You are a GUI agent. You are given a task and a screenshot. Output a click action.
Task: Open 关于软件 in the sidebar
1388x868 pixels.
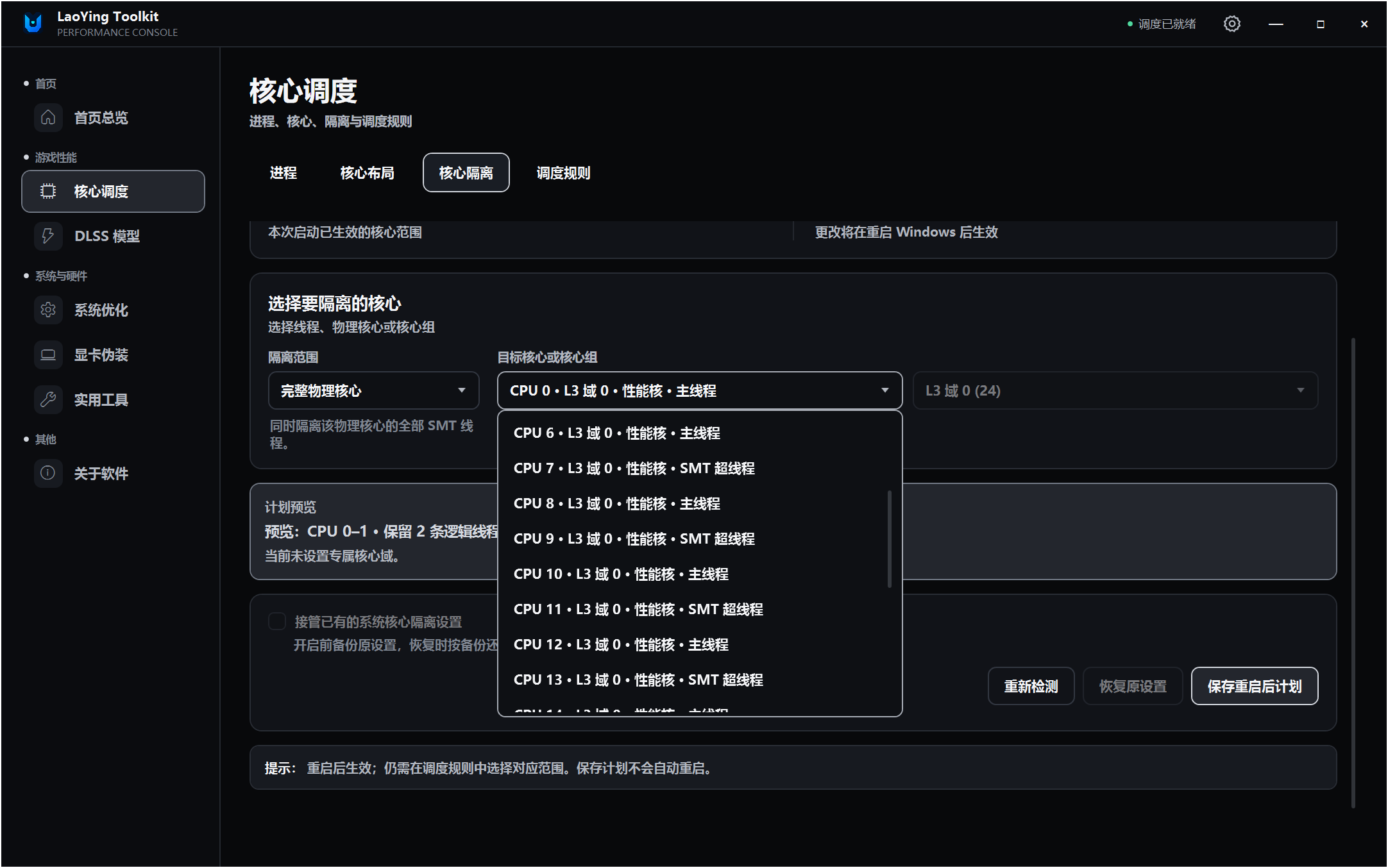point(113,473)
